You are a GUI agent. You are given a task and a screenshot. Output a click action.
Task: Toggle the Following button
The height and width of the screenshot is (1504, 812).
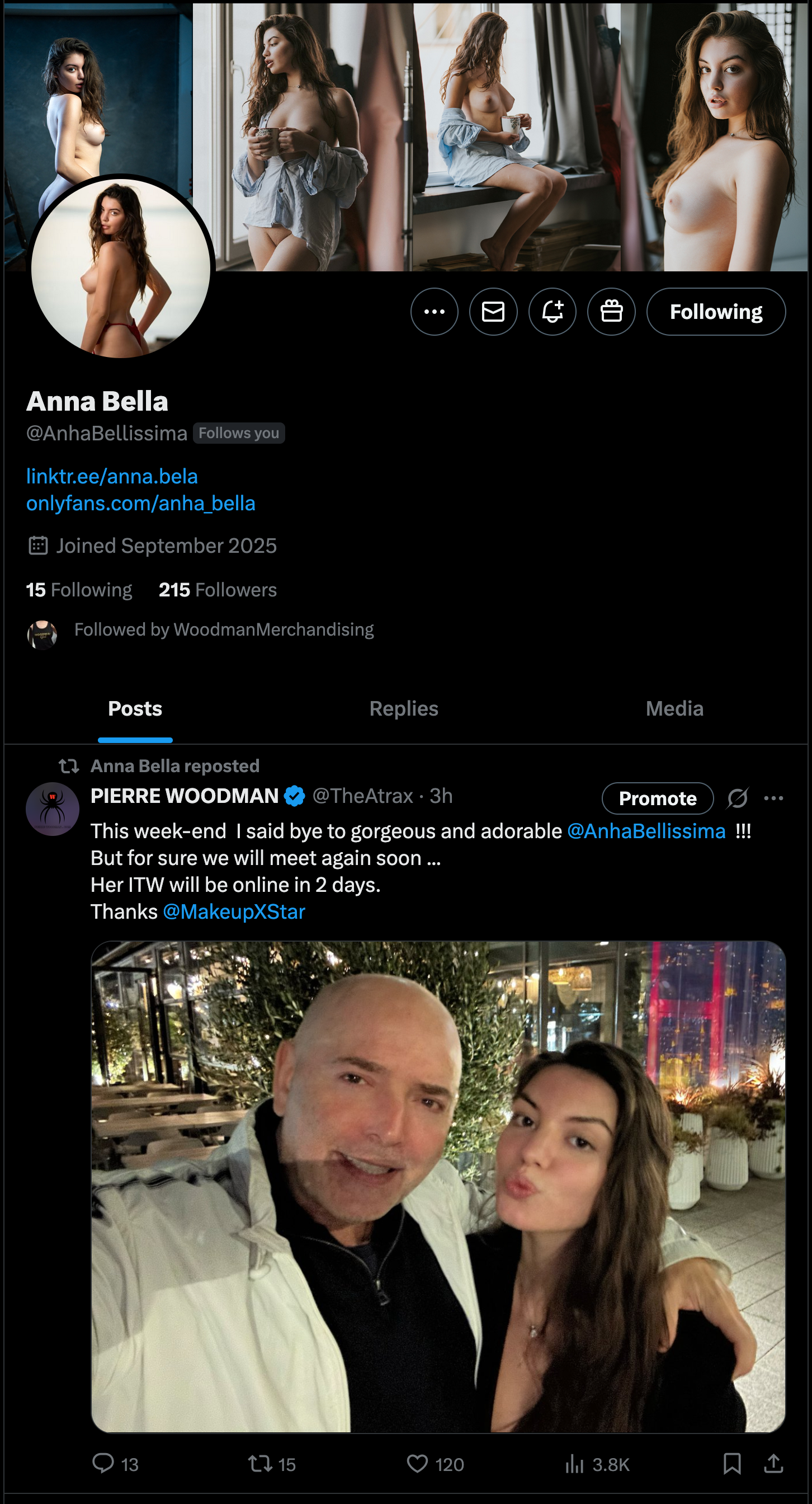click(x=715, y=312)
